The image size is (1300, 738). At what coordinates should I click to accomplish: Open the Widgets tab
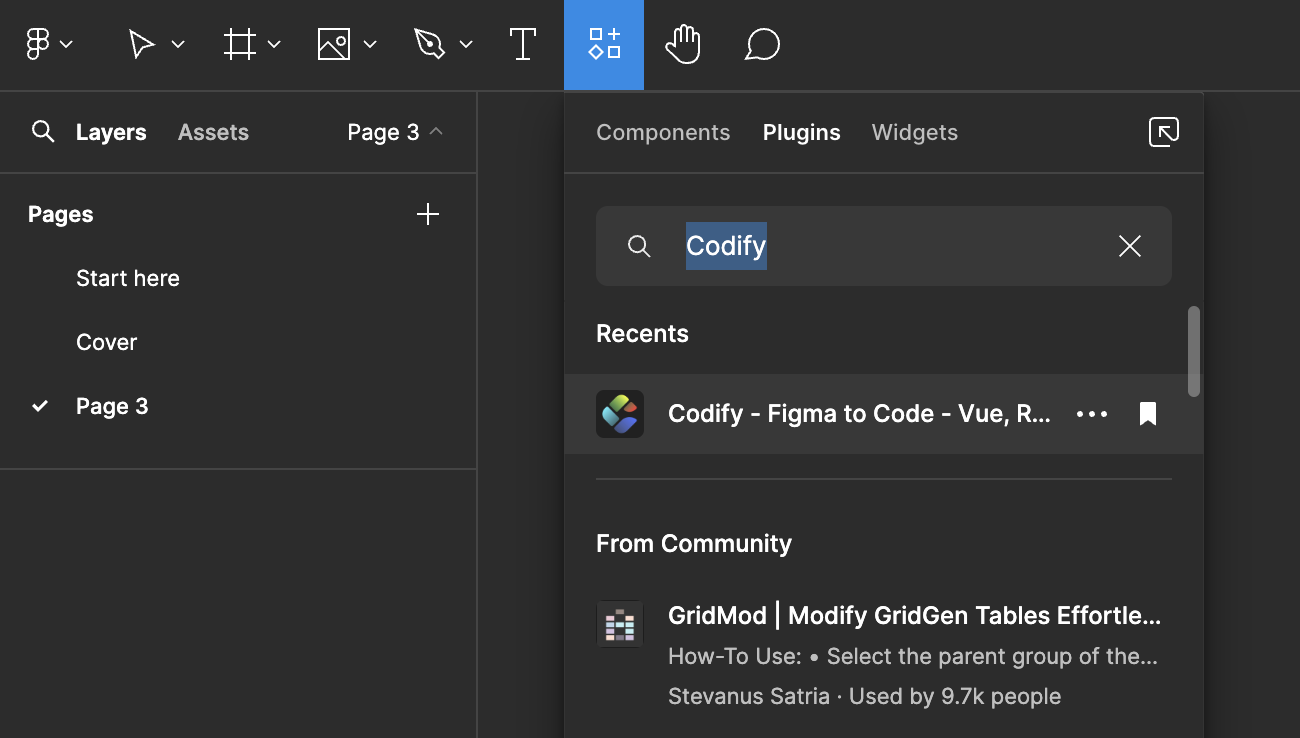point(915,132)
